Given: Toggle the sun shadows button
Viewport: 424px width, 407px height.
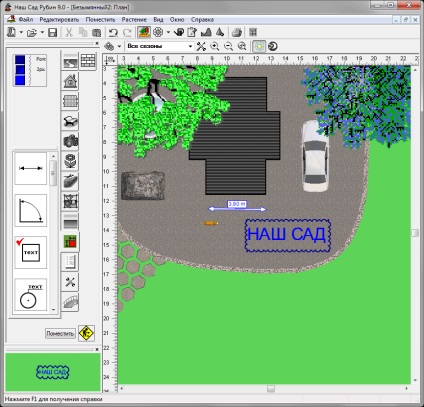Looking at the screenshot, I should tap(259, 46).
